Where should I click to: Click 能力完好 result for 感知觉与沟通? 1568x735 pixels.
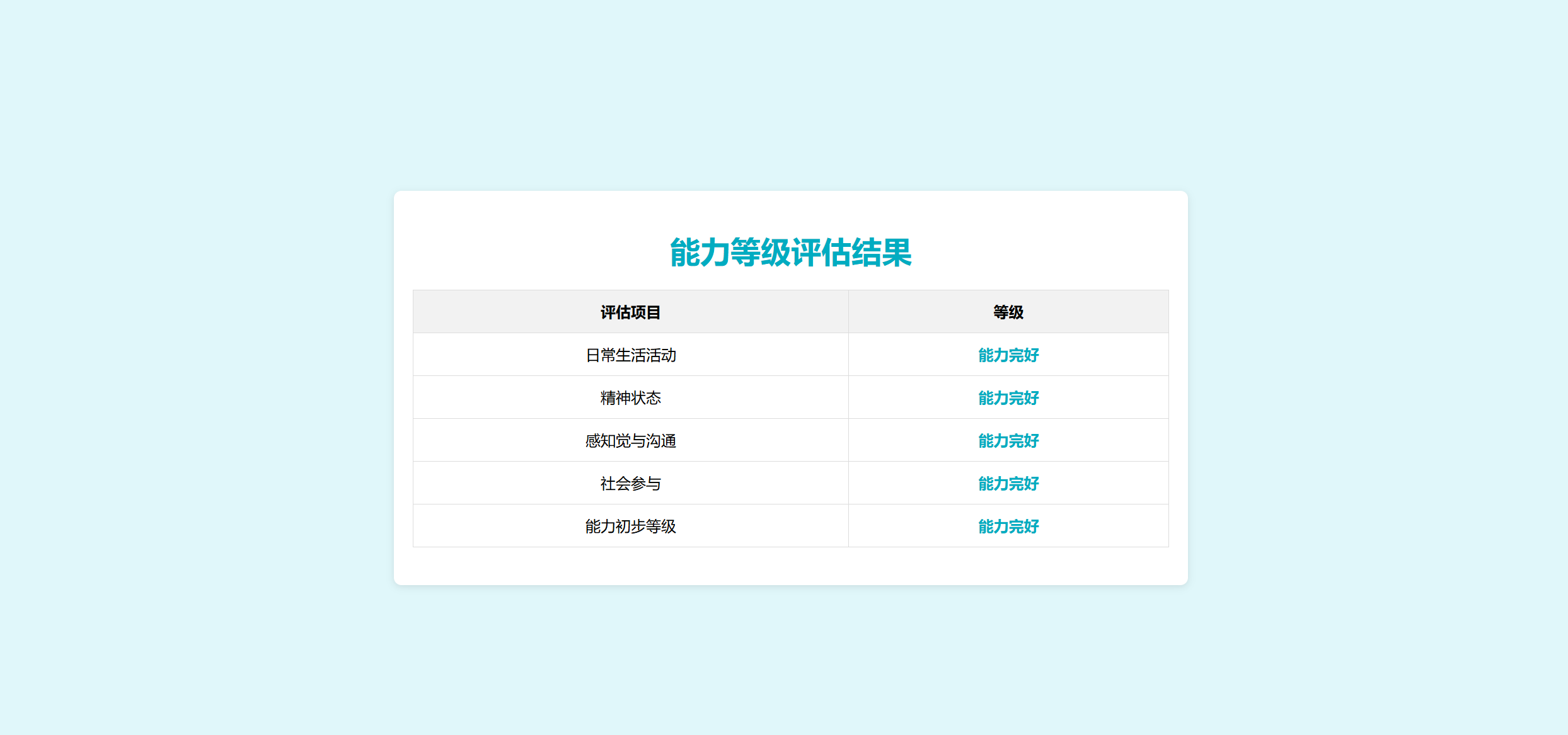pyautogui.click(x=1008, y=441)
